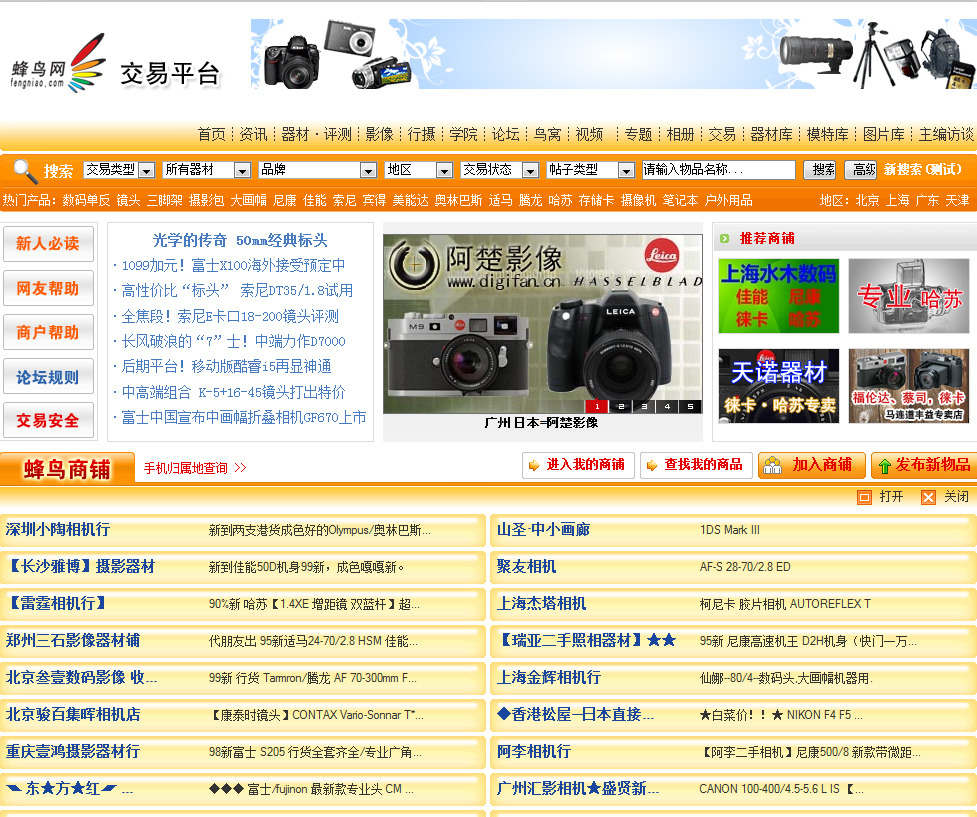Click the 搜索 search button
The height and width of the screenshot is (817, 977).
click(819, 170)
